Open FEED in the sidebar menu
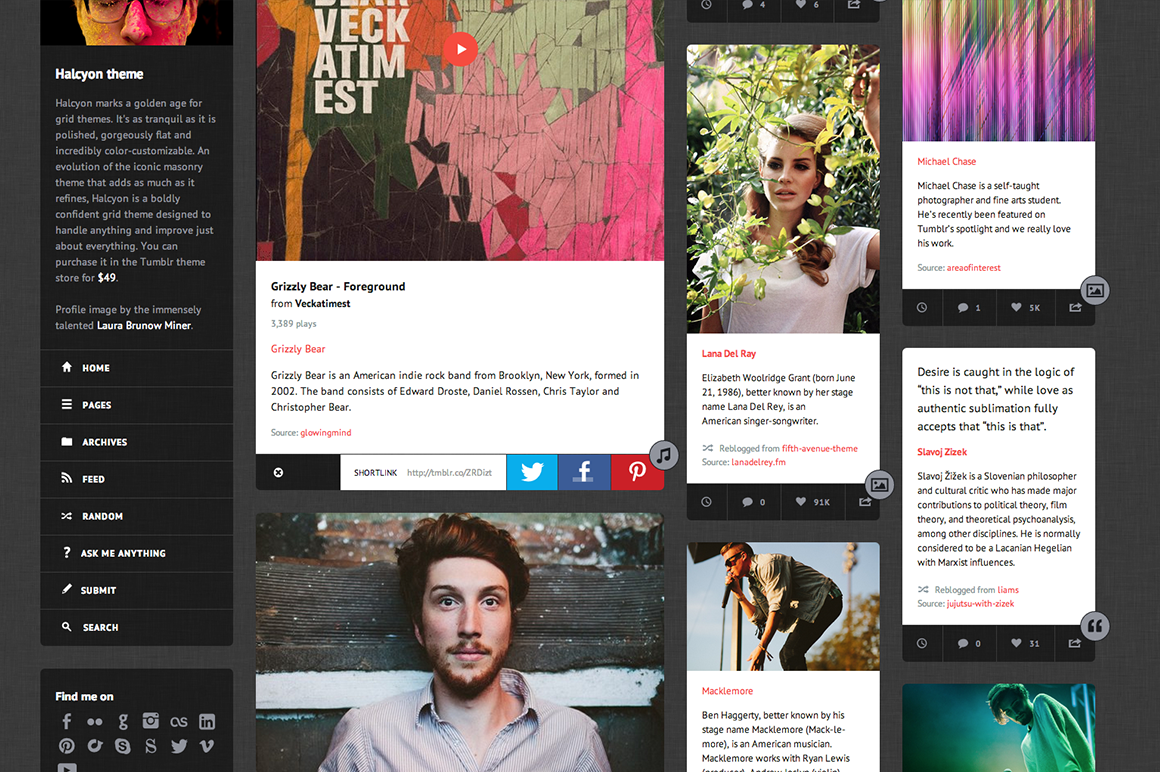This screenshot has height=772, width=1160. click(137, 478)
